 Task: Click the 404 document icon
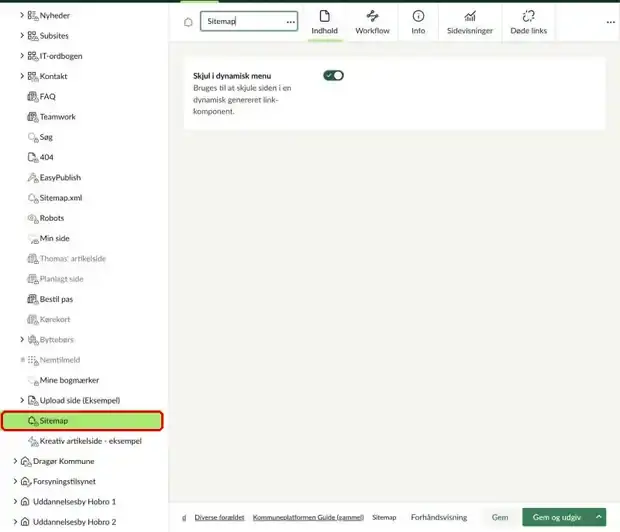[x=33, y=157]
